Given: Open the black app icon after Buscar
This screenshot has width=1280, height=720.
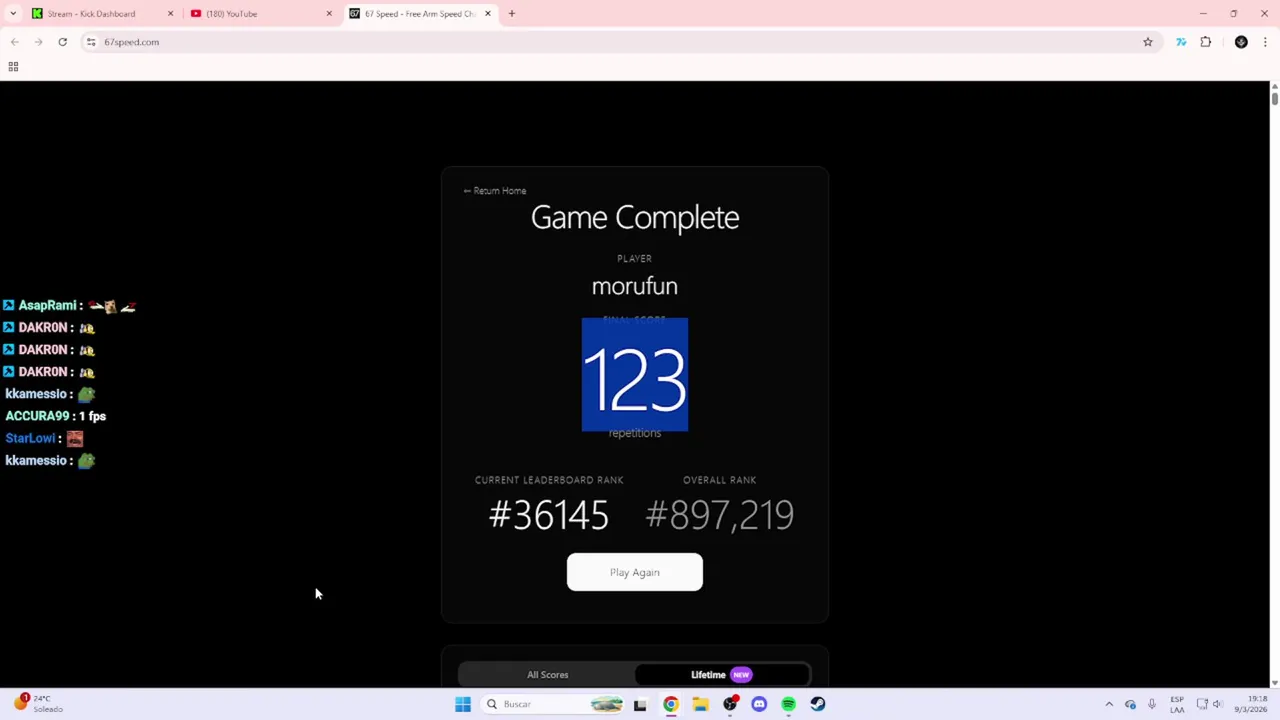Looking at the screenshot, I should coord(640,704).
